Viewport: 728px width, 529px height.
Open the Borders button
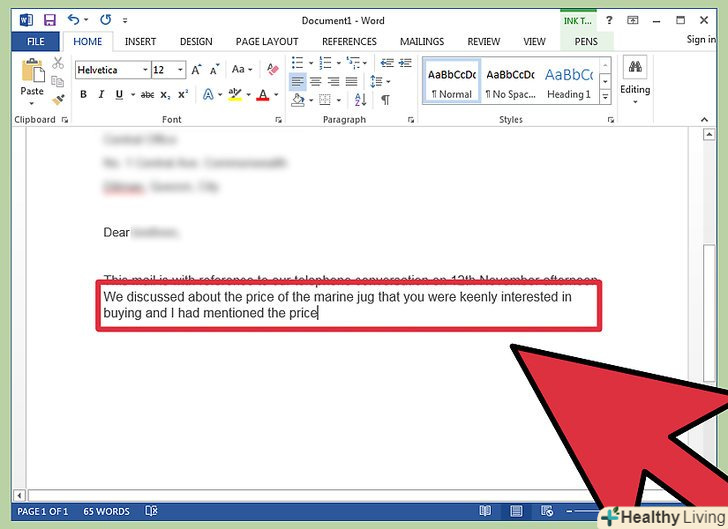(x=325, y=99)
